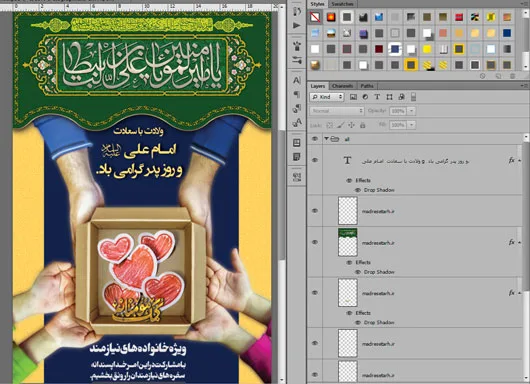530x384 pixels.
Task: Click Styles panel scroll down arrow
Action: pos(526,67)
